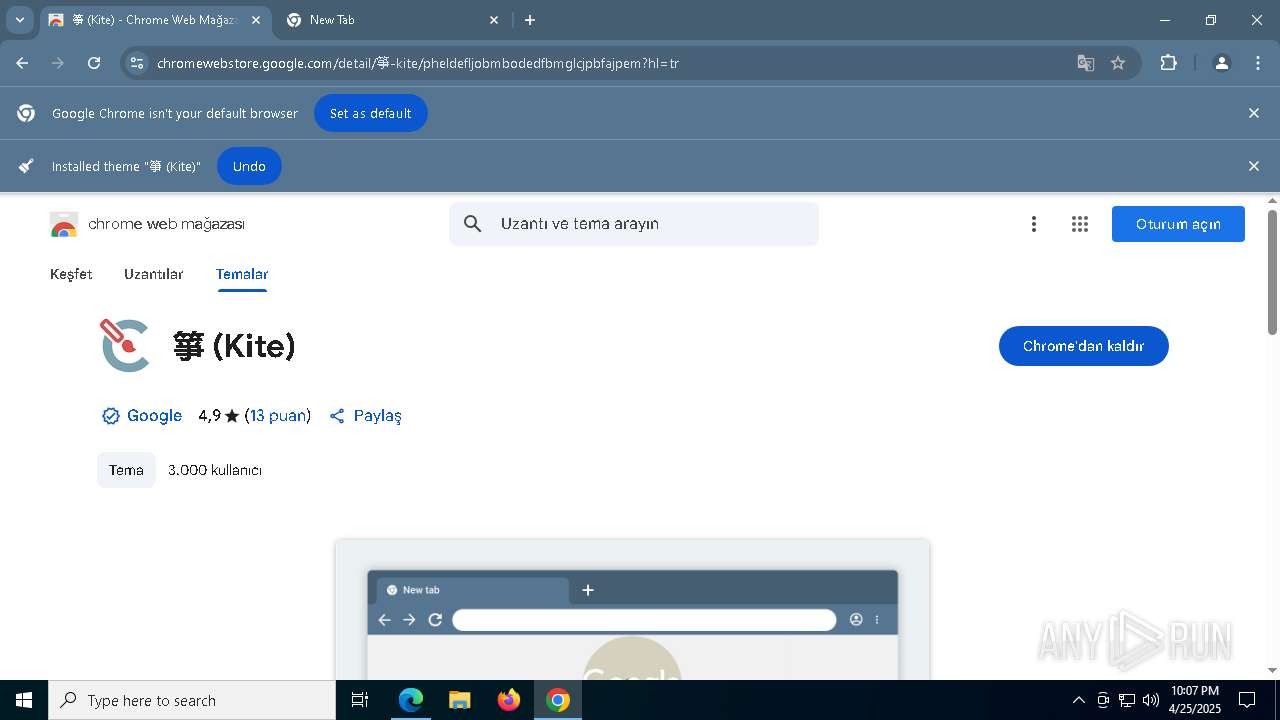Open the Chrome profile icon
Screen dimensions: 1280x720
click(1221, 63)
